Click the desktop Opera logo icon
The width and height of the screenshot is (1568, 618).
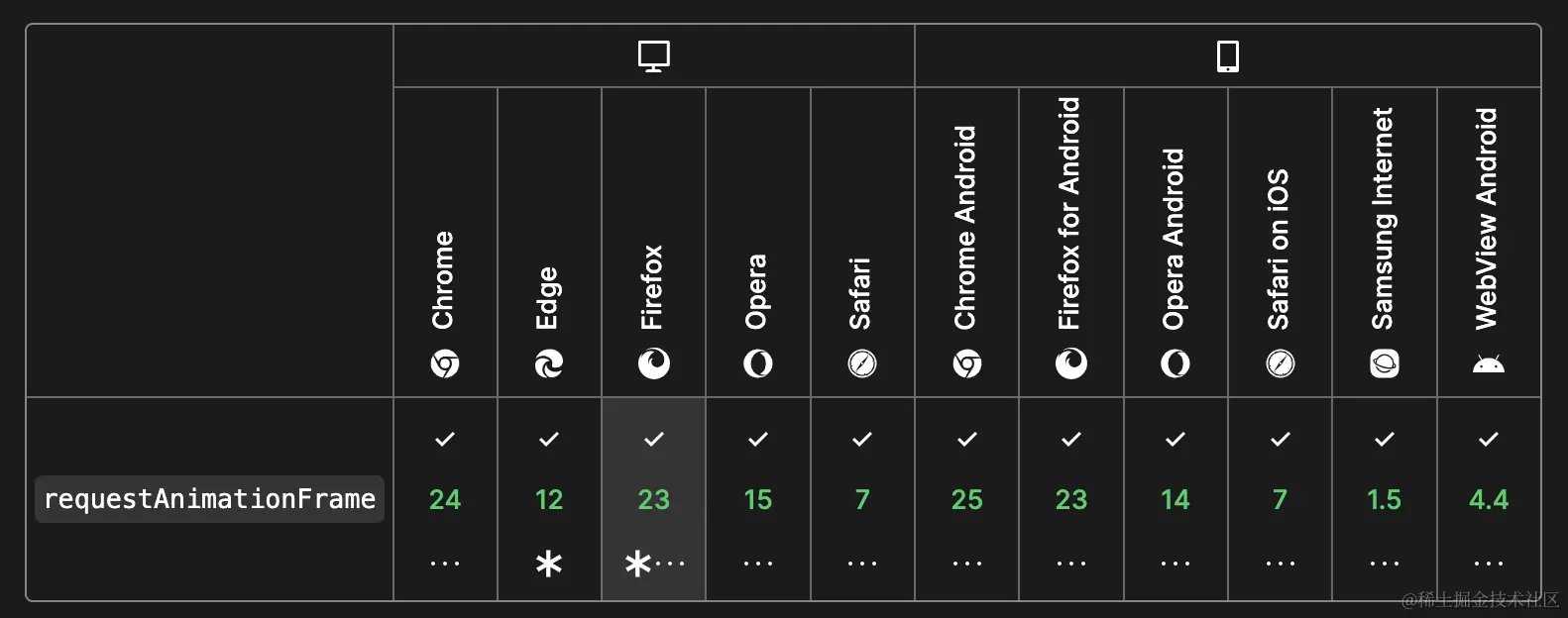point(758,364)
